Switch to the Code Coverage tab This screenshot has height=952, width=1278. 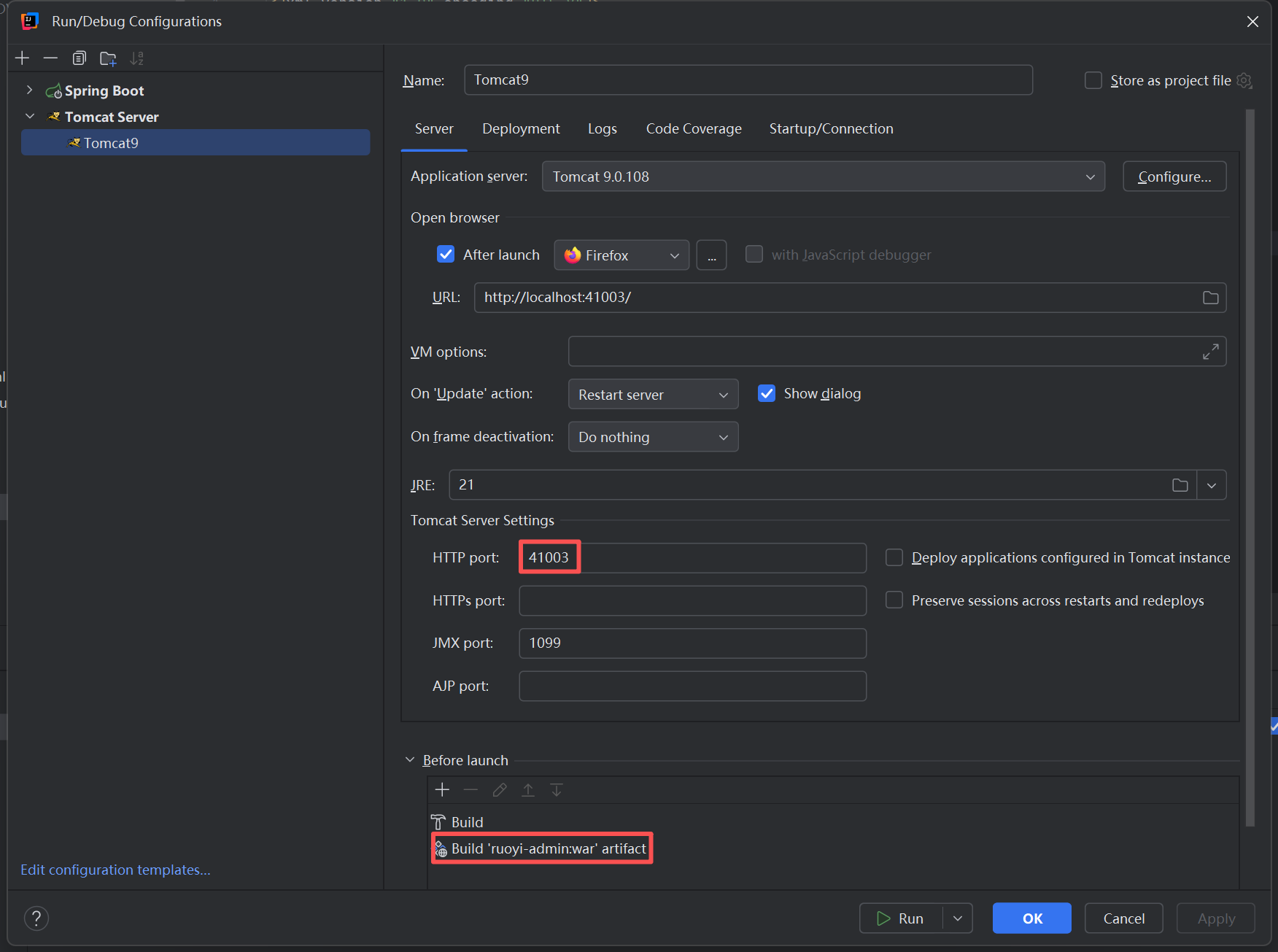[694, 128]
